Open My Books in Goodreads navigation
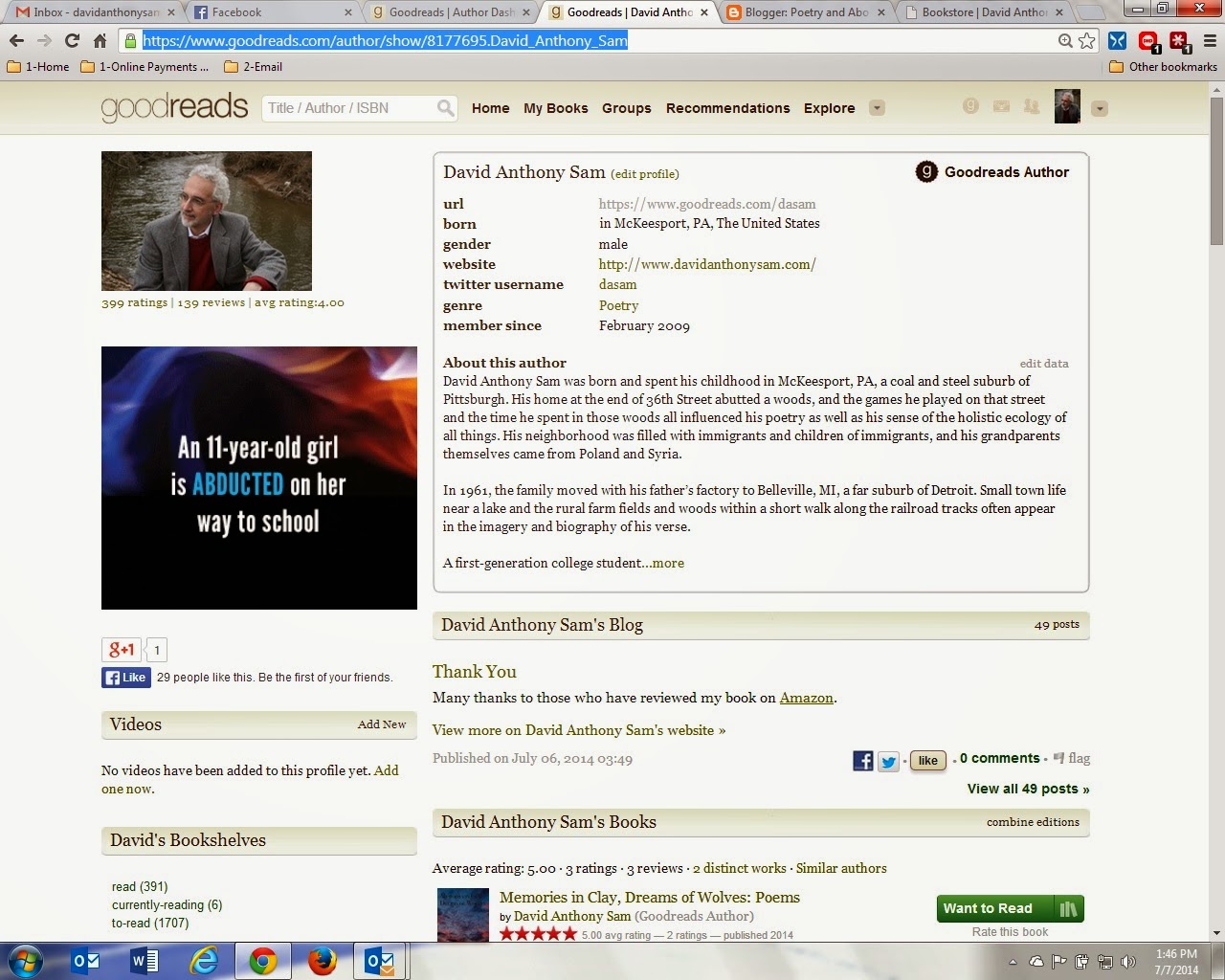 pos(556,108)
